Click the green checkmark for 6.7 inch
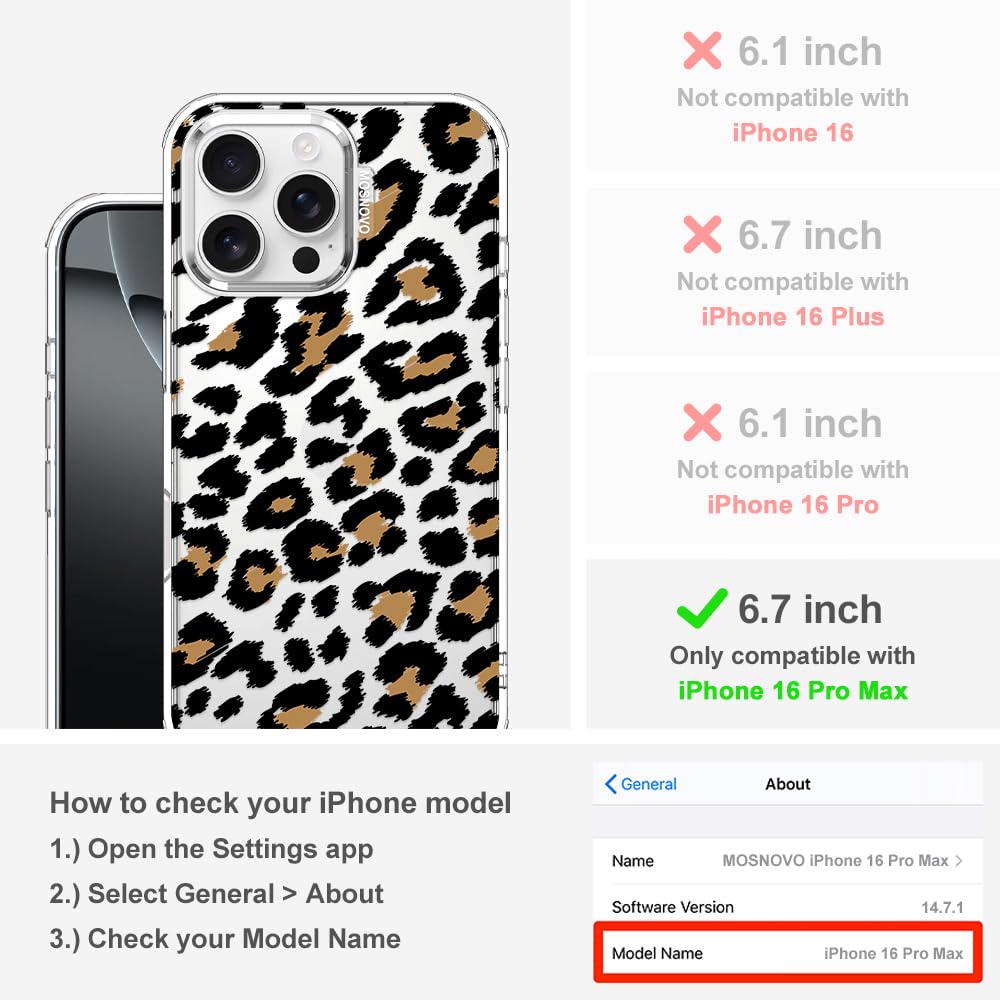 click(702, 608)
